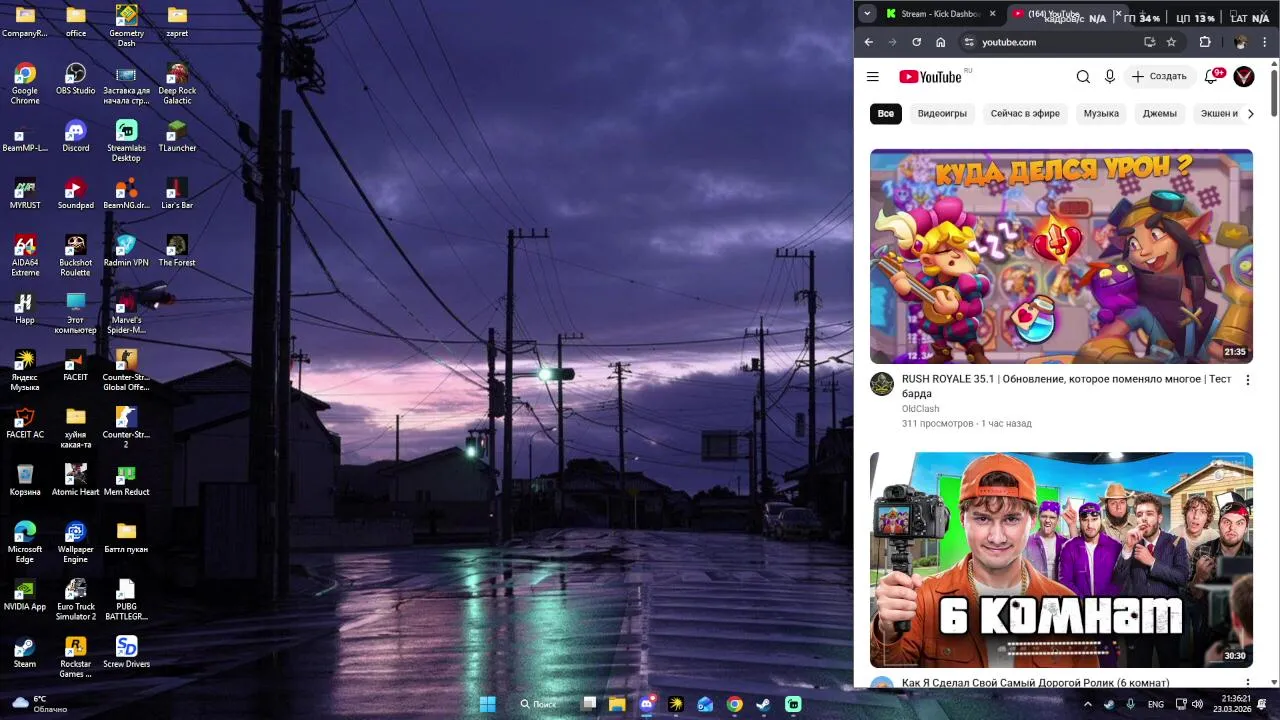
Task: Open the YouTube account avatar menu
Action: click(x=1244, y=77)
